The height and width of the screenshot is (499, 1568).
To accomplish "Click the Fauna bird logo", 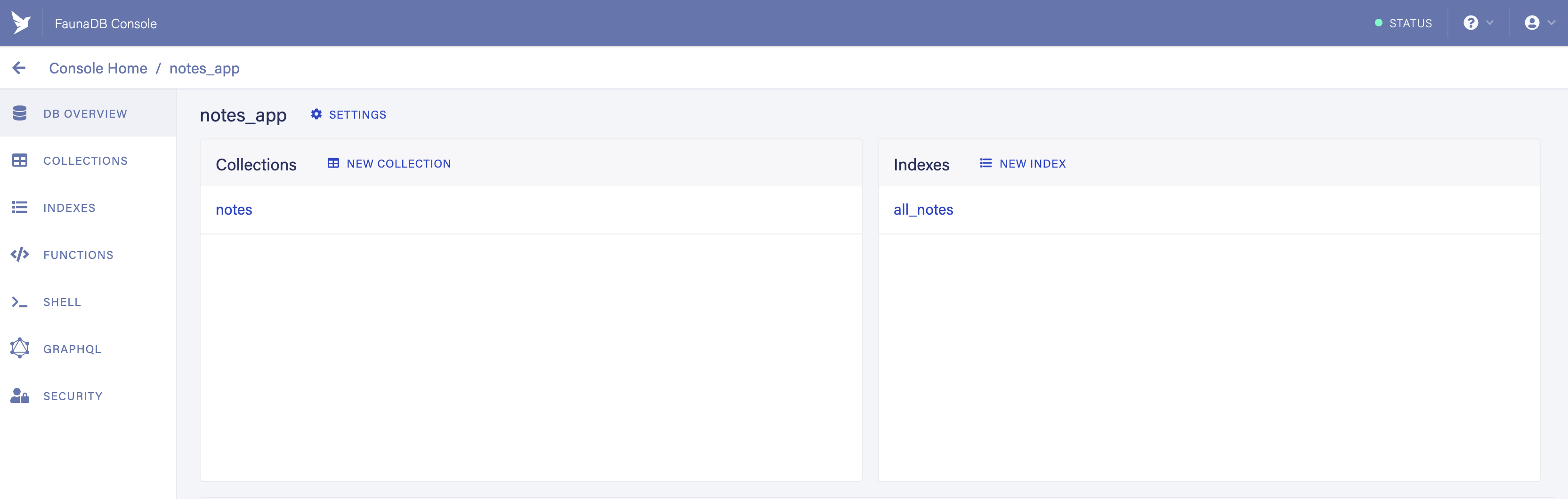I will [21, 23].
